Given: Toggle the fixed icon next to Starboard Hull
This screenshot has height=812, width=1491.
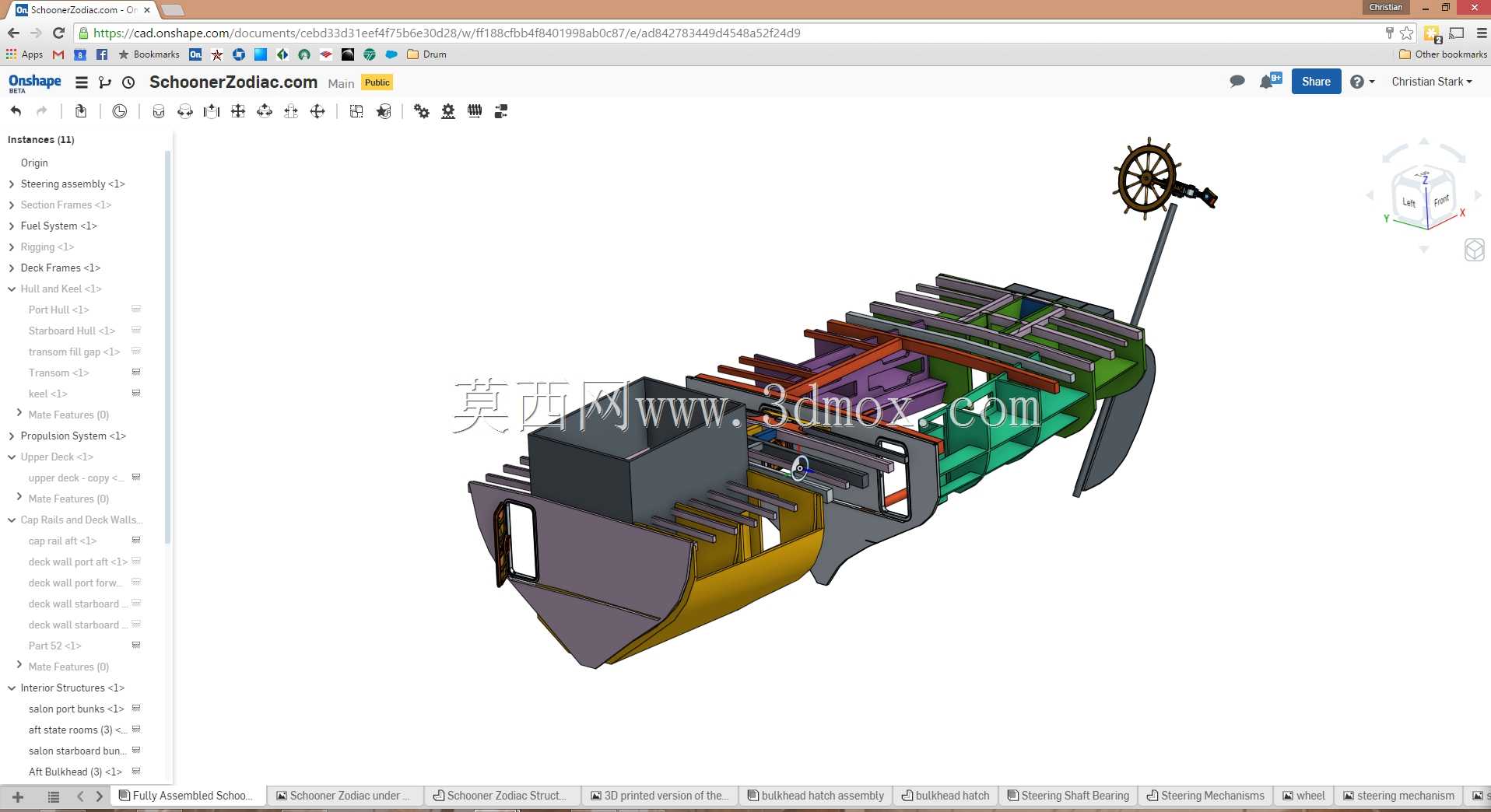Looking at the screenshot, I should [136, 331].
